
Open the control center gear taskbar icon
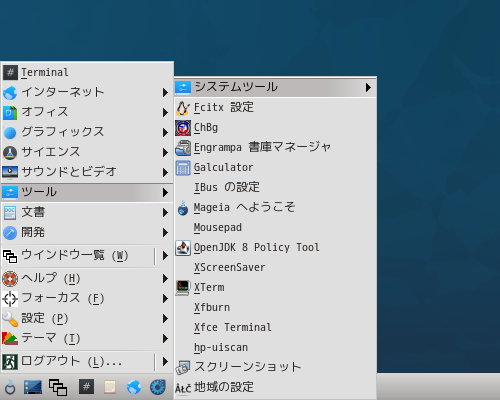tap(158, 387)
